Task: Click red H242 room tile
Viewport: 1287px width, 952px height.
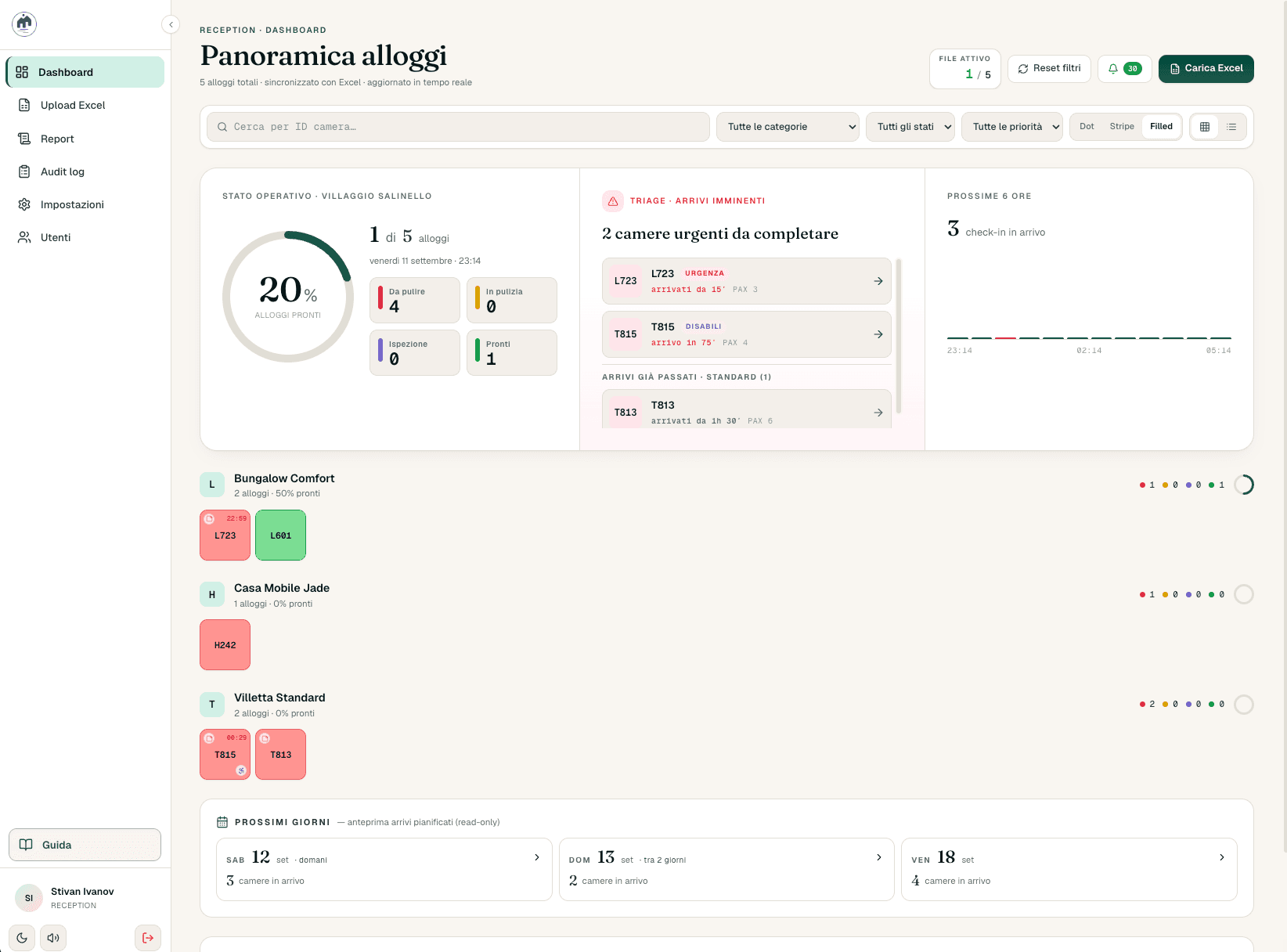Action: click(225, 645)
